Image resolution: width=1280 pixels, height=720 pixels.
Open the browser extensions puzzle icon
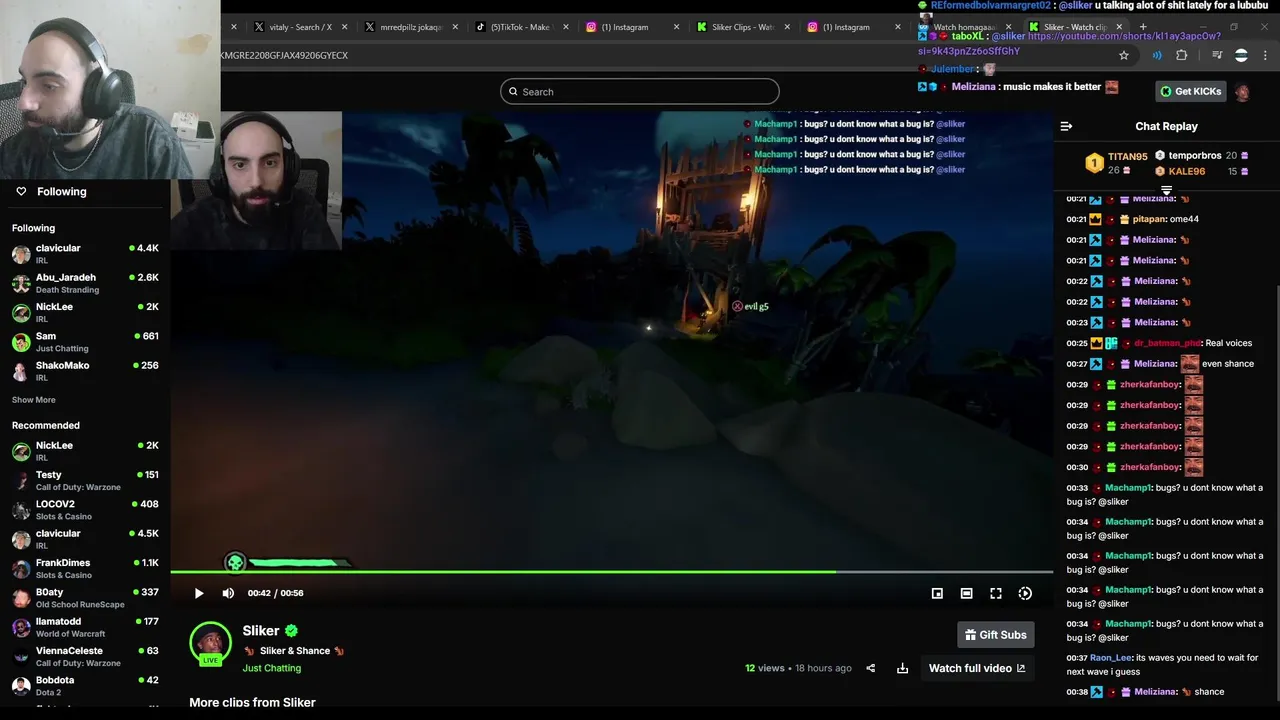pos(1182,56)
